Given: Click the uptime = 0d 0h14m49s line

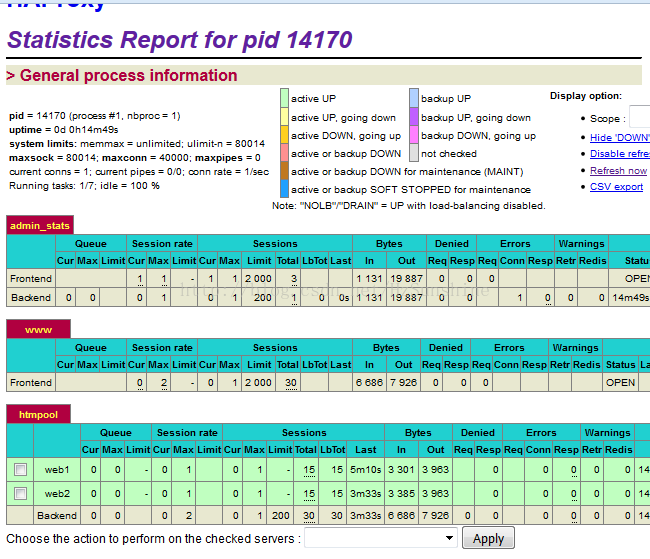Looking at the screenshot, I should 64,130.
